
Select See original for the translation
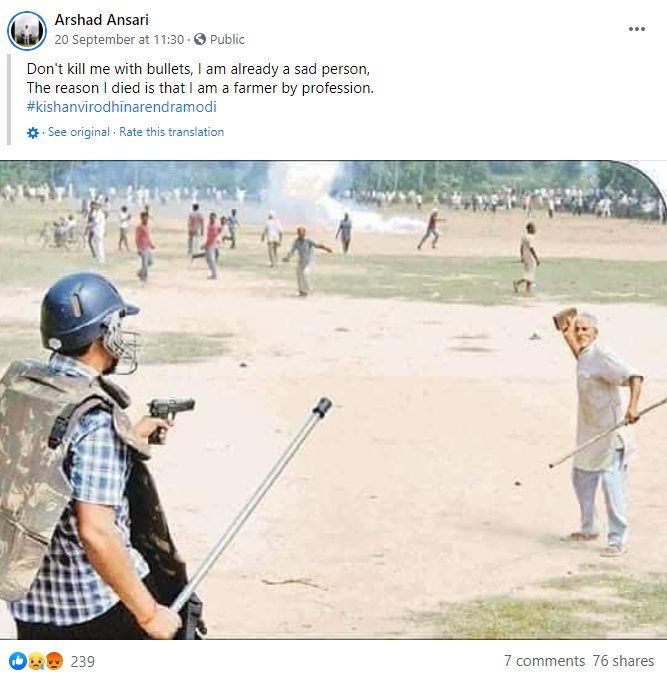[x=79, y=132]
